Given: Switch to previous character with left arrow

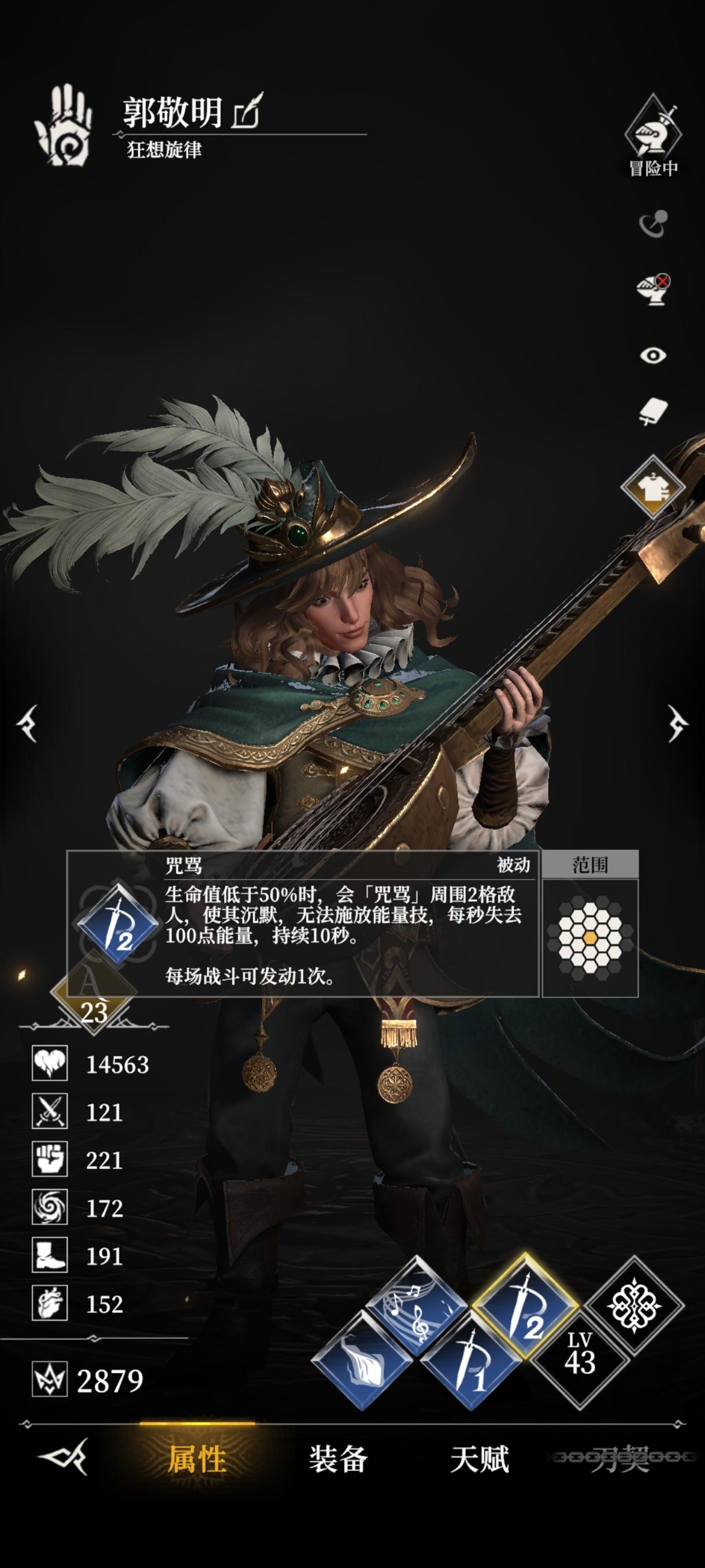Looking at the screenshot, I should [x=28, y=723].
